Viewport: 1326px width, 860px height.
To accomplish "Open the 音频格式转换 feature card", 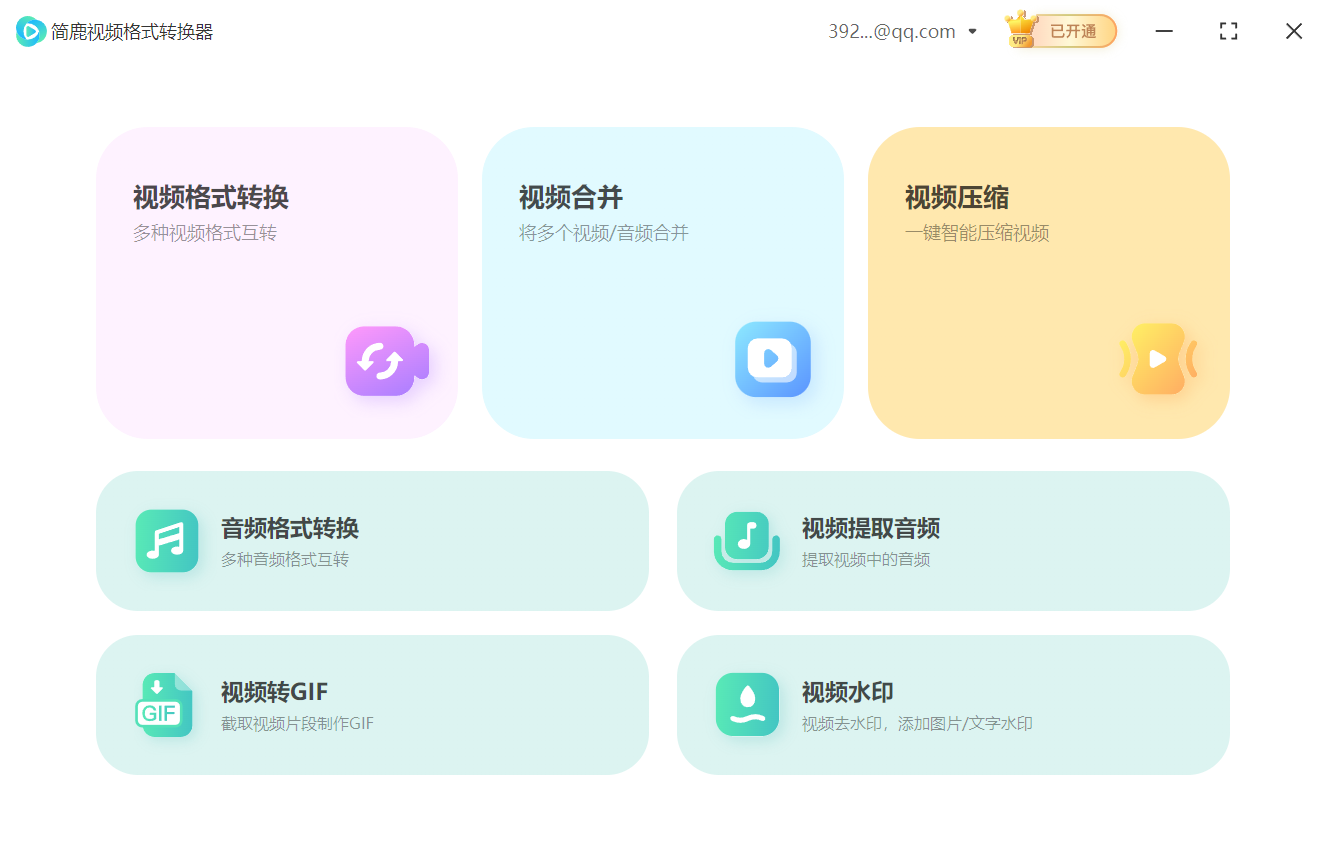I will [373, 541].
